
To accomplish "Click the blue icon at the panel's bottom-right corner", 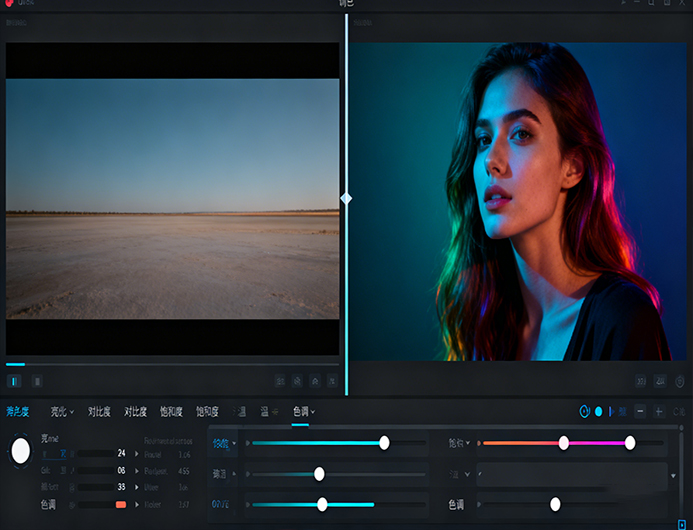I will [x=682, y=523].
